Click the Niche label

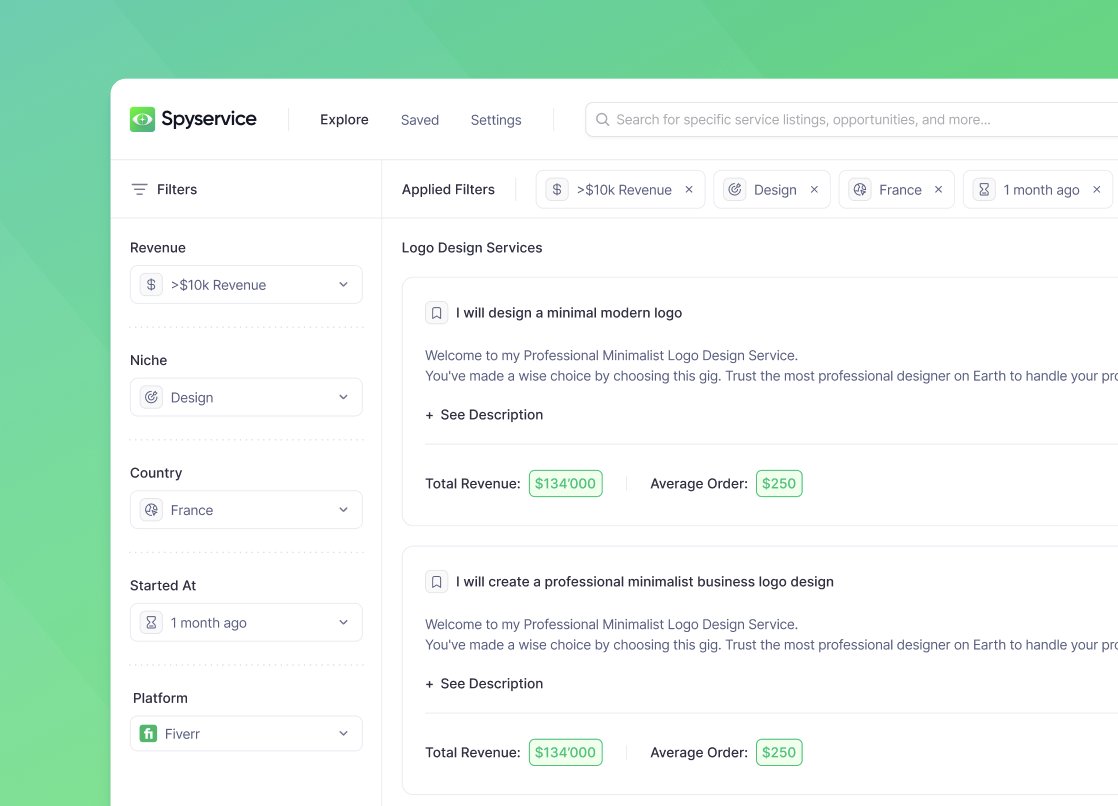point(148,359)
